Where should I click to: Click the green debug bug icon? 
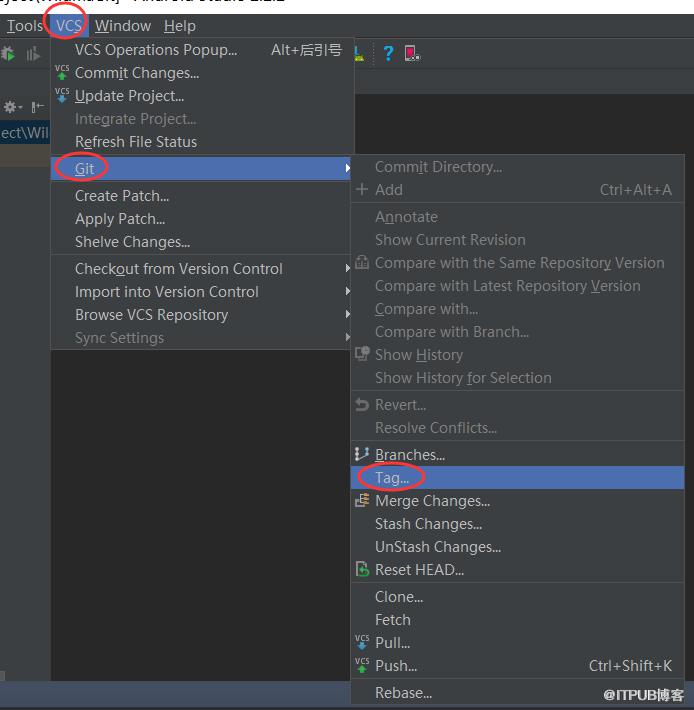click(8, 54)
